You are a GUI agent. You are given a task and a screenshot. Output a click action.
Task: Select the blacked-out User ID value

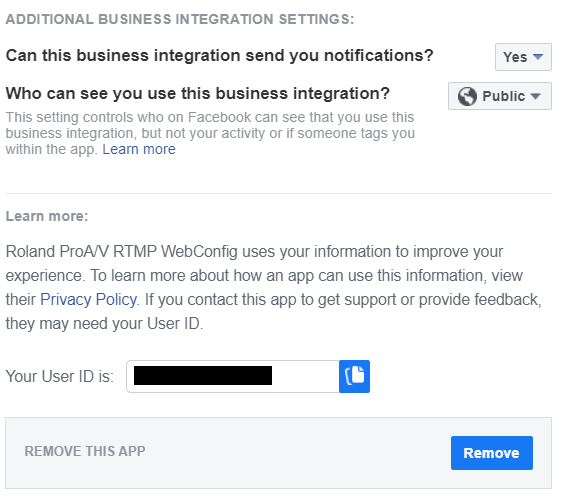coord(203,375)
